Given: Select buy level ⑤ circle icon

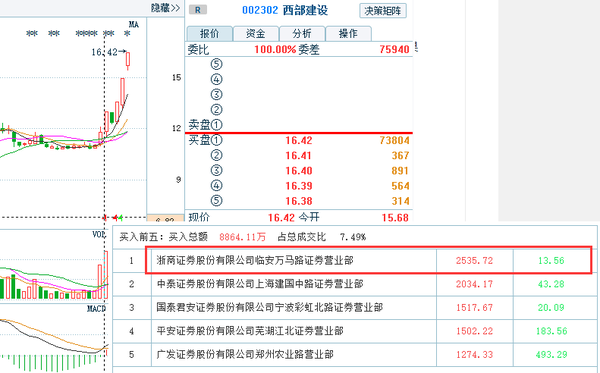Looking at the screenshot, I should coord(216,200).
